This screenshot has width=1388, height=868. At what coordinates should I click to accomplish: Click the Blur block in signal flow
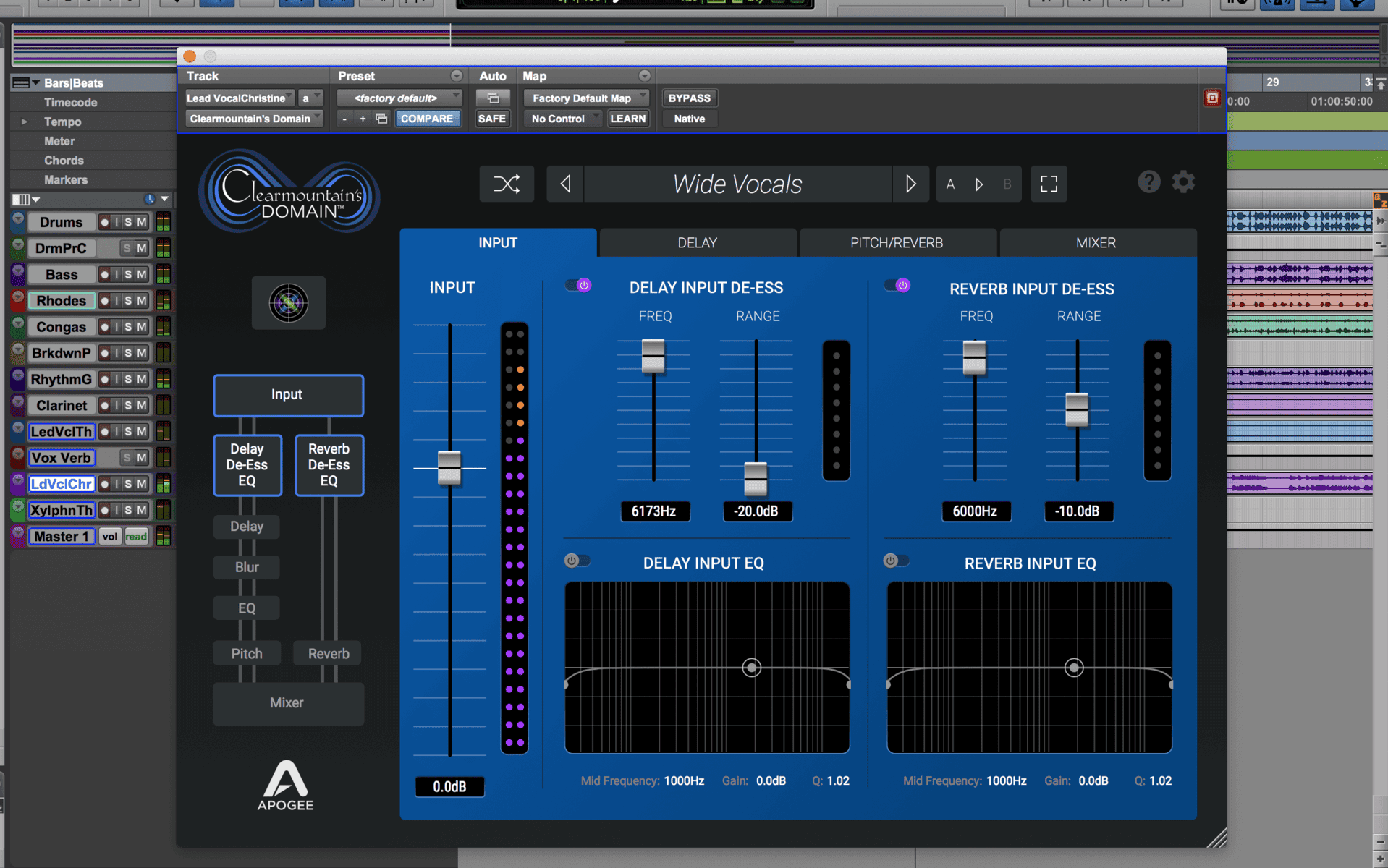point(247,567)
